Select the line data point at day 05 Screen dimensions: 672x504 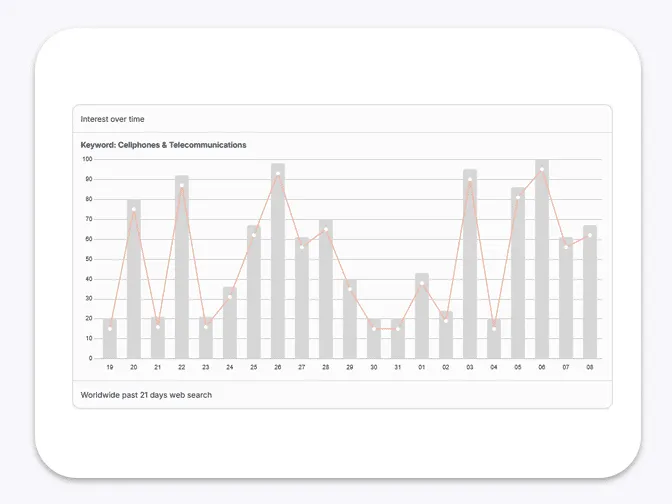(518, 198)
